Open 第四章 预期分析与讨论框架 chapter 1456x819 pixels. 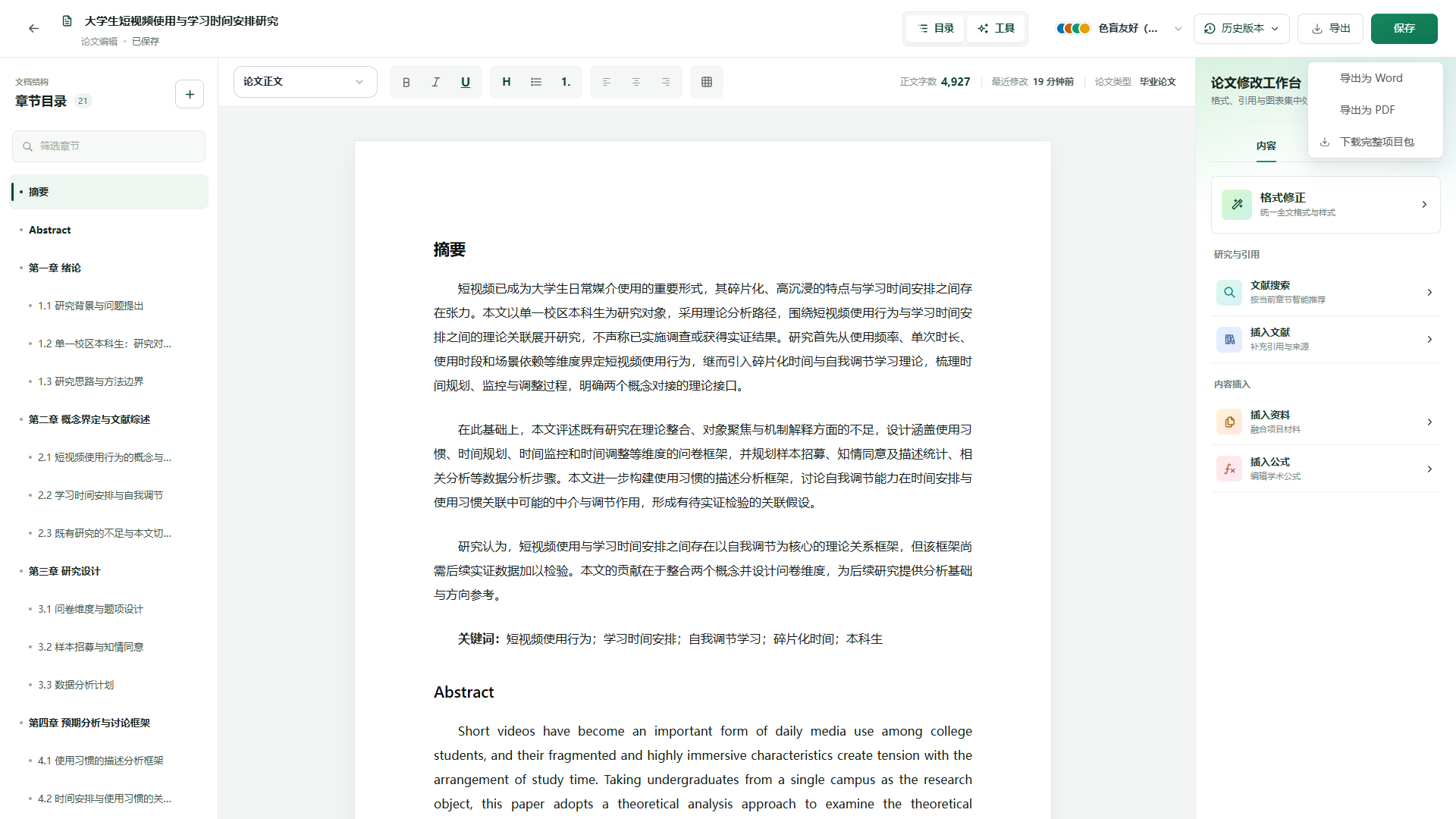(108, 723)
